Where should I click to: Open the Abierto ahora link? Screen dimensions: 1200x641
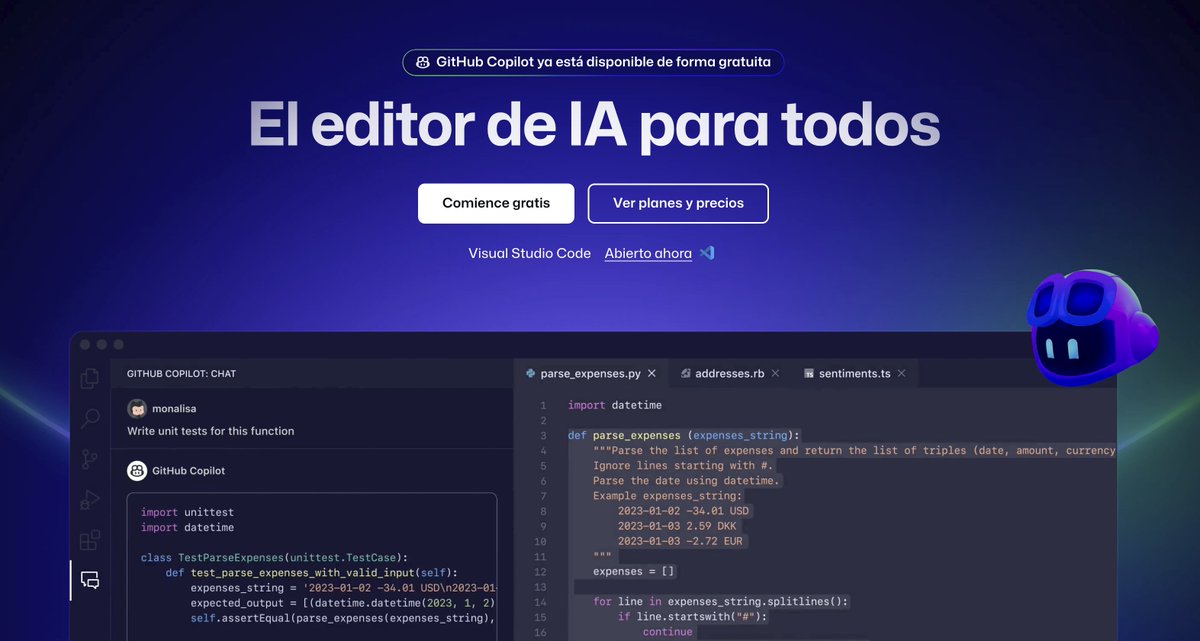648,253
